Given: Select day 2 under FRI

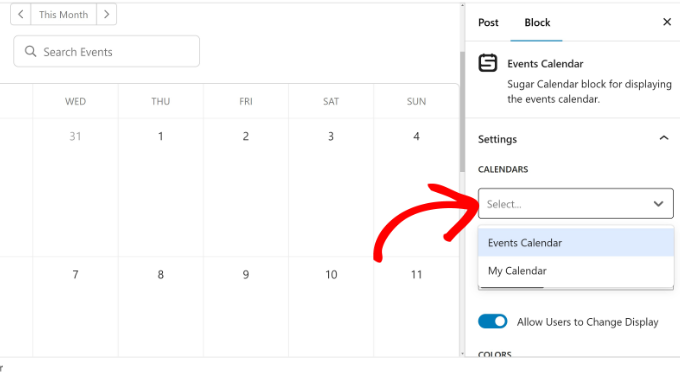Looking at the screenshot, I should [245, 137].
